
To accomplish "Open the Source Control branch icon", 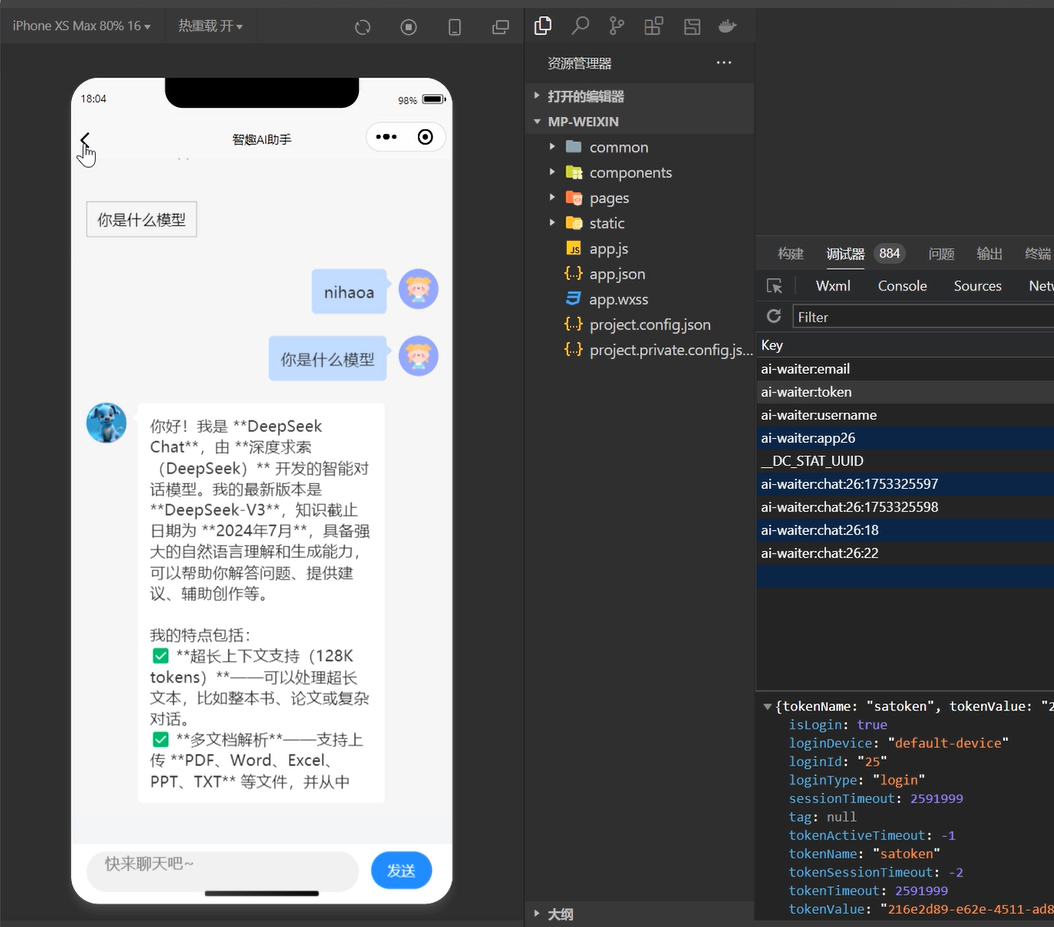I will point(616,26).
